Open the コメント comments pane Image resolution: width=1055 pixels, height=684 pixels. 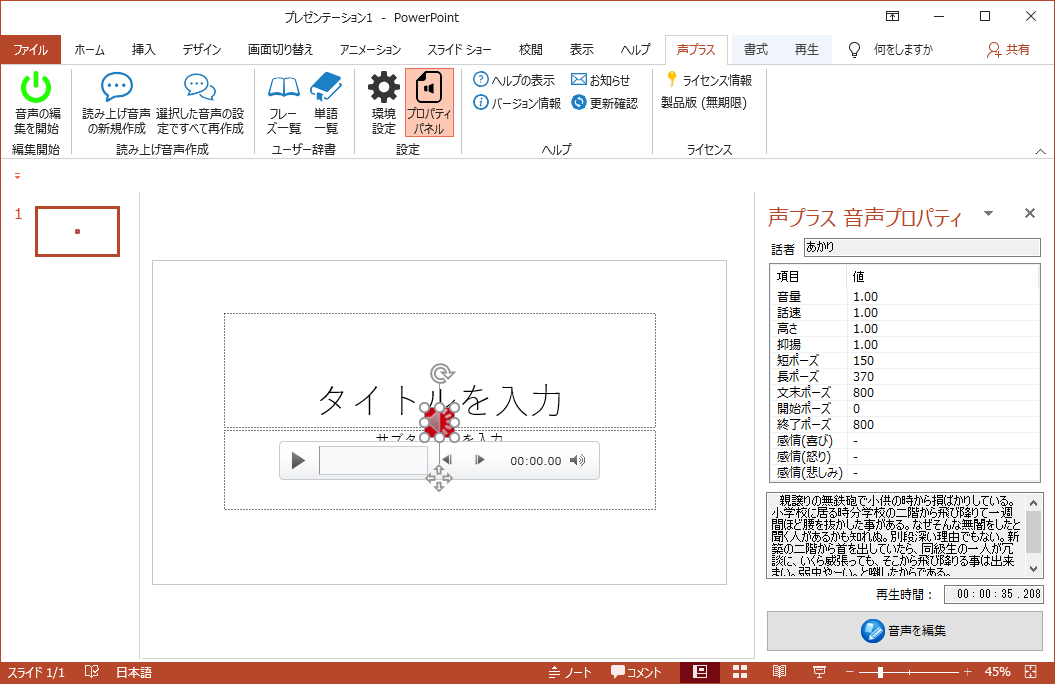(636, 672)
